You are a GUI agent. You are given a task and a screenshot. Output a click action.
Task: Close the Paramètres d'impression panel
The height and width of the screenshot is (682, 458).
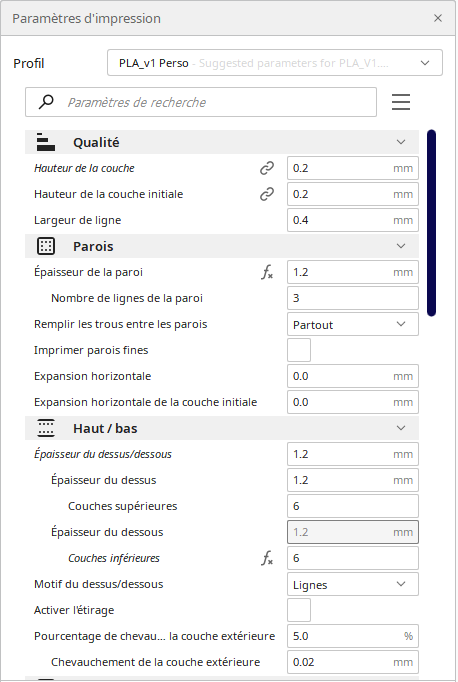click(x=438, y=18)
